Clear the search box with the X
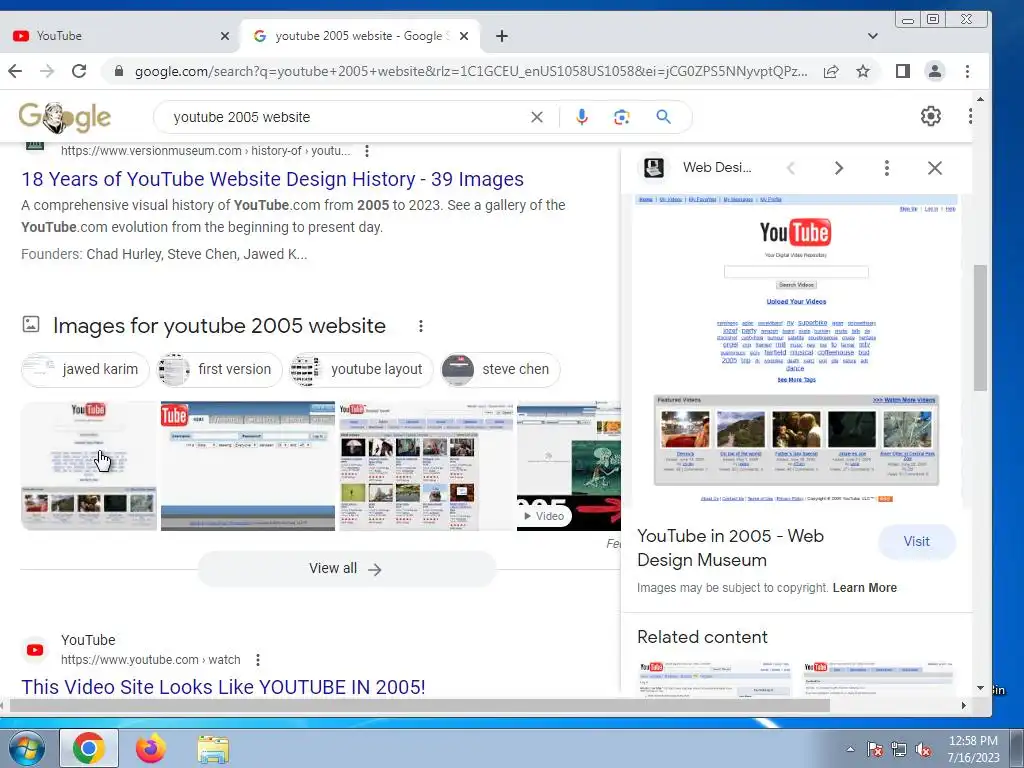Screen dimensions: 1024x768 (x=537, y=117)
